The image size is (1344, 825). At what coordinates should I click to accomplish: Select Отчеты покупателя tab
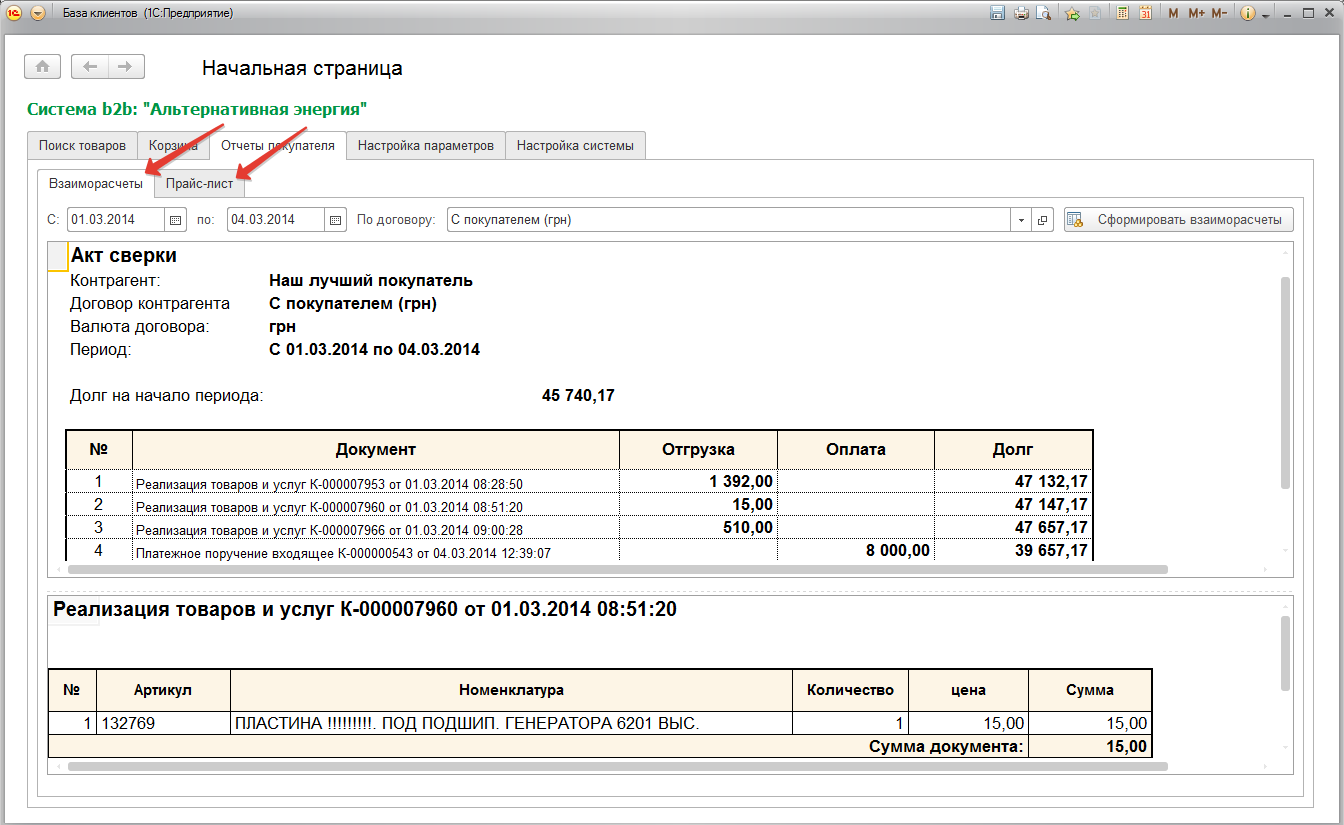[278, 145]
